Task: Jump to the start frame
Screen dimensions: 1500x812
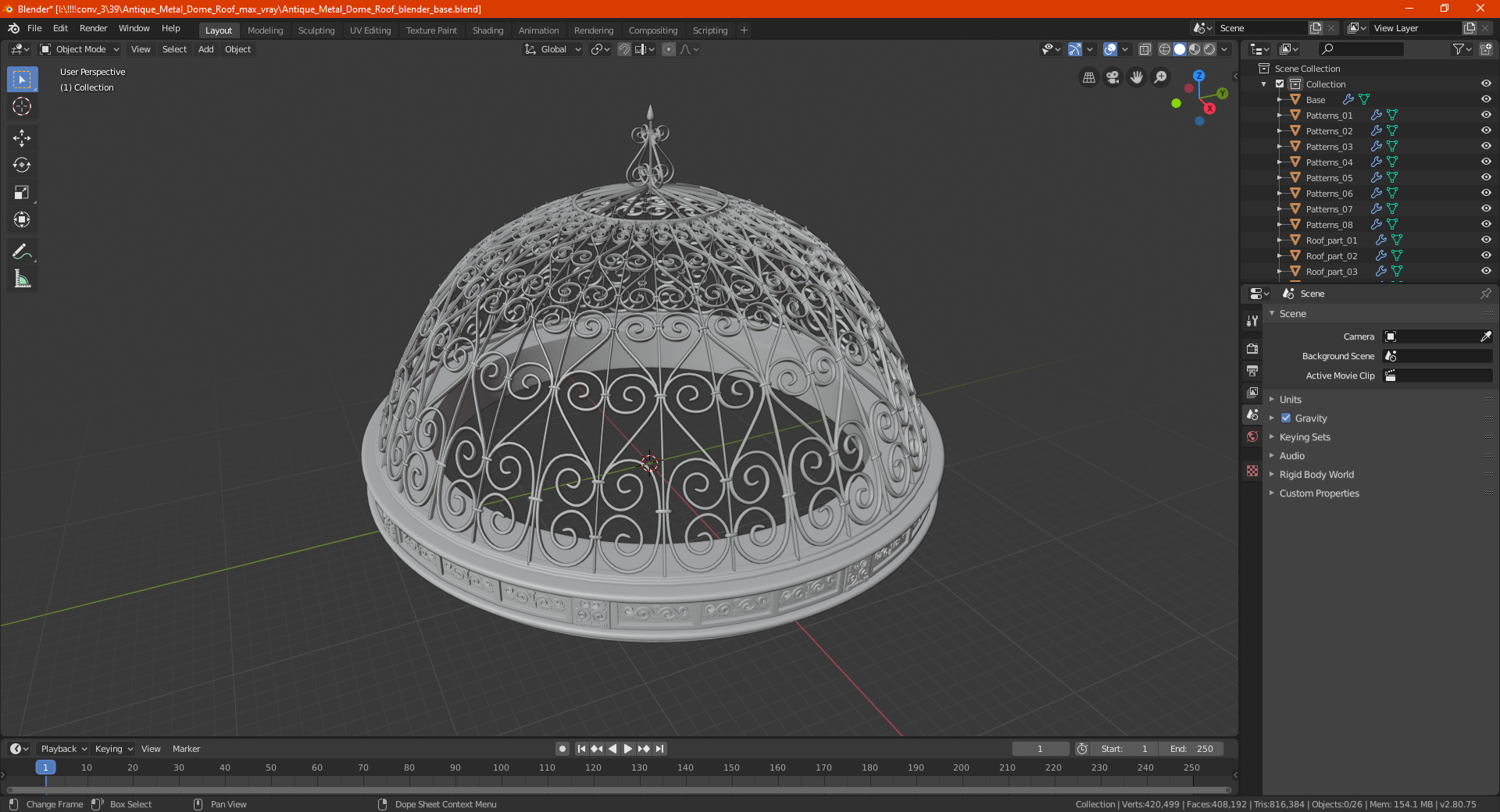Action: (x=581, y=749)
